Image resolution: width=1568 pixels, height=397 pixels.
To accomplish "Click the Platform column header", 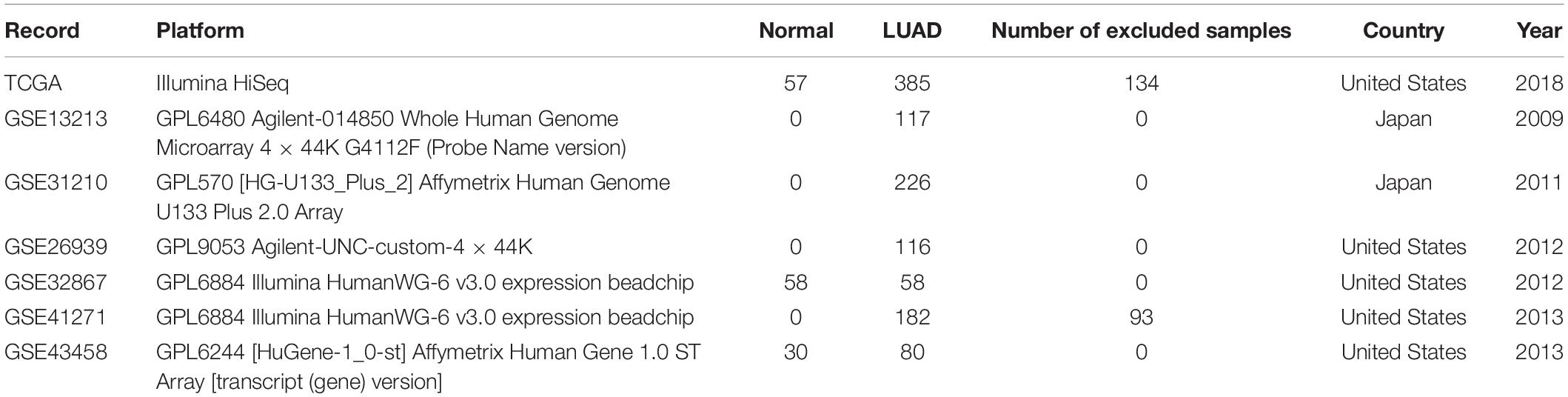I will (200, 30).
